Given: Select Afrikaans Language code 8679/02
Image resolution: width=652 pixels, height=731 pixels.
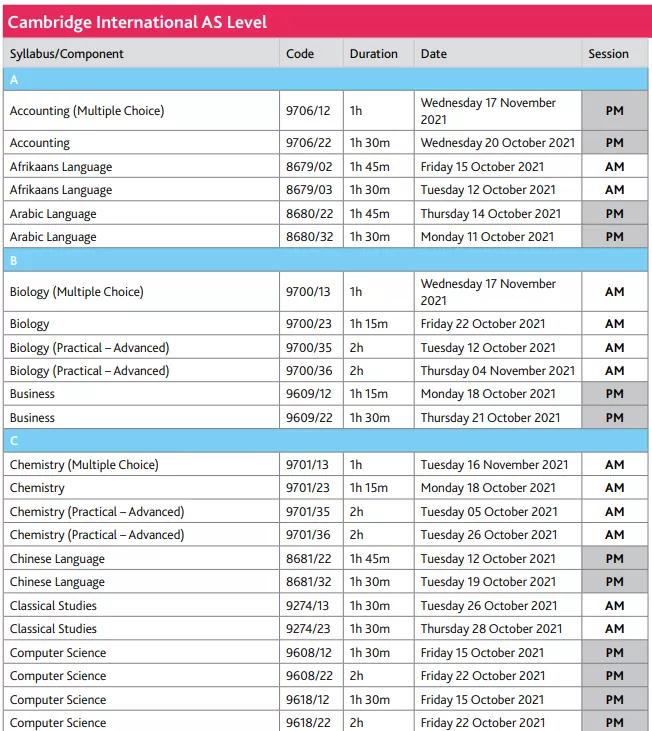Looking at the screenshot, I should [309, 166].
